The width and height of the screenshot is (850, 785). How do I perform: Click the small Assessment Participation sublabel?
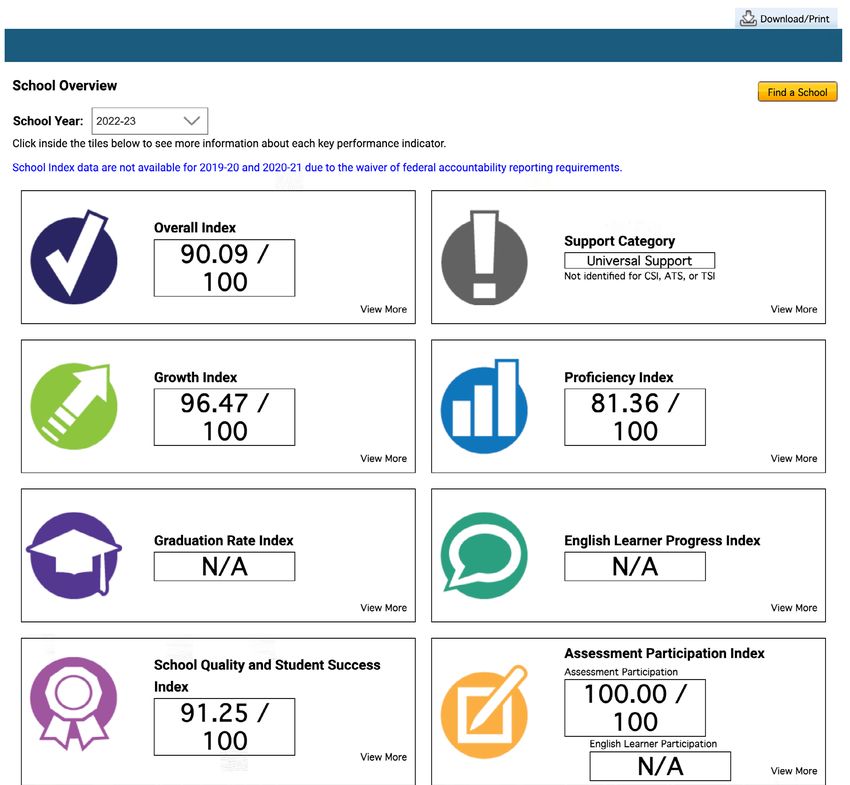(621, 672)
